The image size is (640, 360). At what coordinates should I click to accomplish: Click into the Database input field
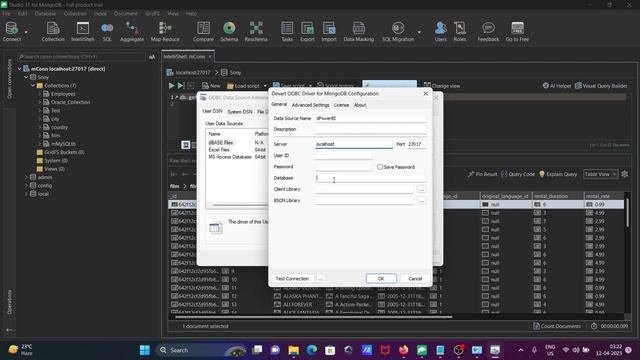pyautogui.click(x=371, y=178)
